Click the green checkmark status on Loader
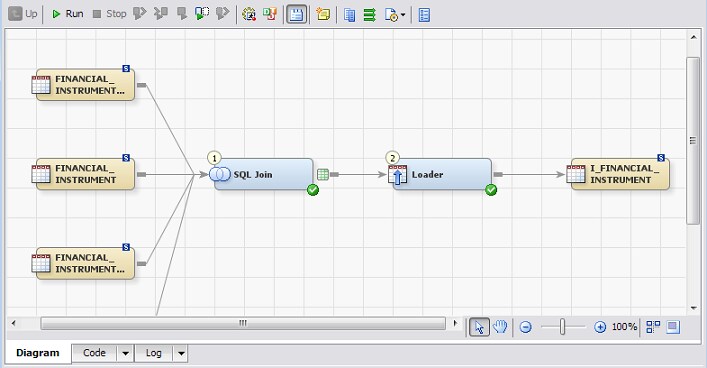The image size is (707, 368). (x=491, y=190)
